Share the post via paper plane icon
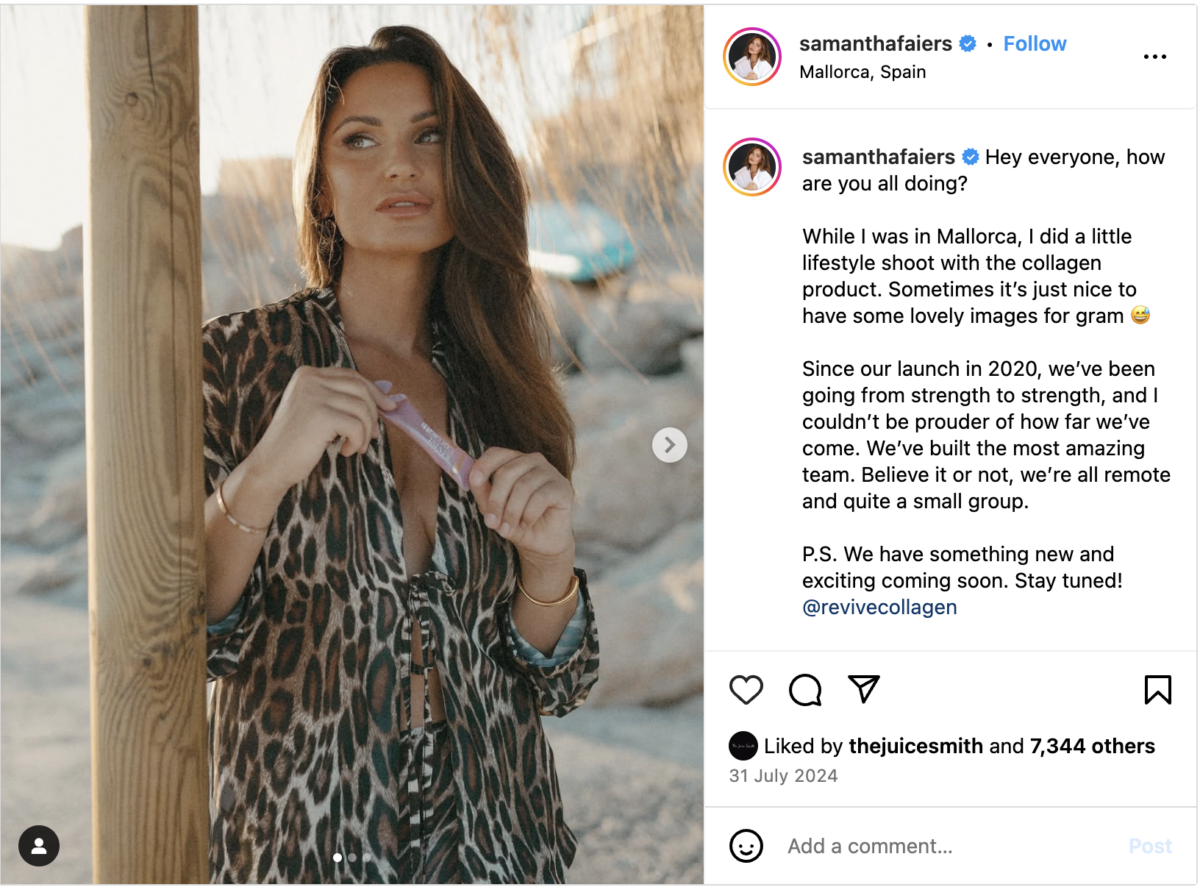The height and width of the screenshot is (890, 1200). (x=863, y=688)
